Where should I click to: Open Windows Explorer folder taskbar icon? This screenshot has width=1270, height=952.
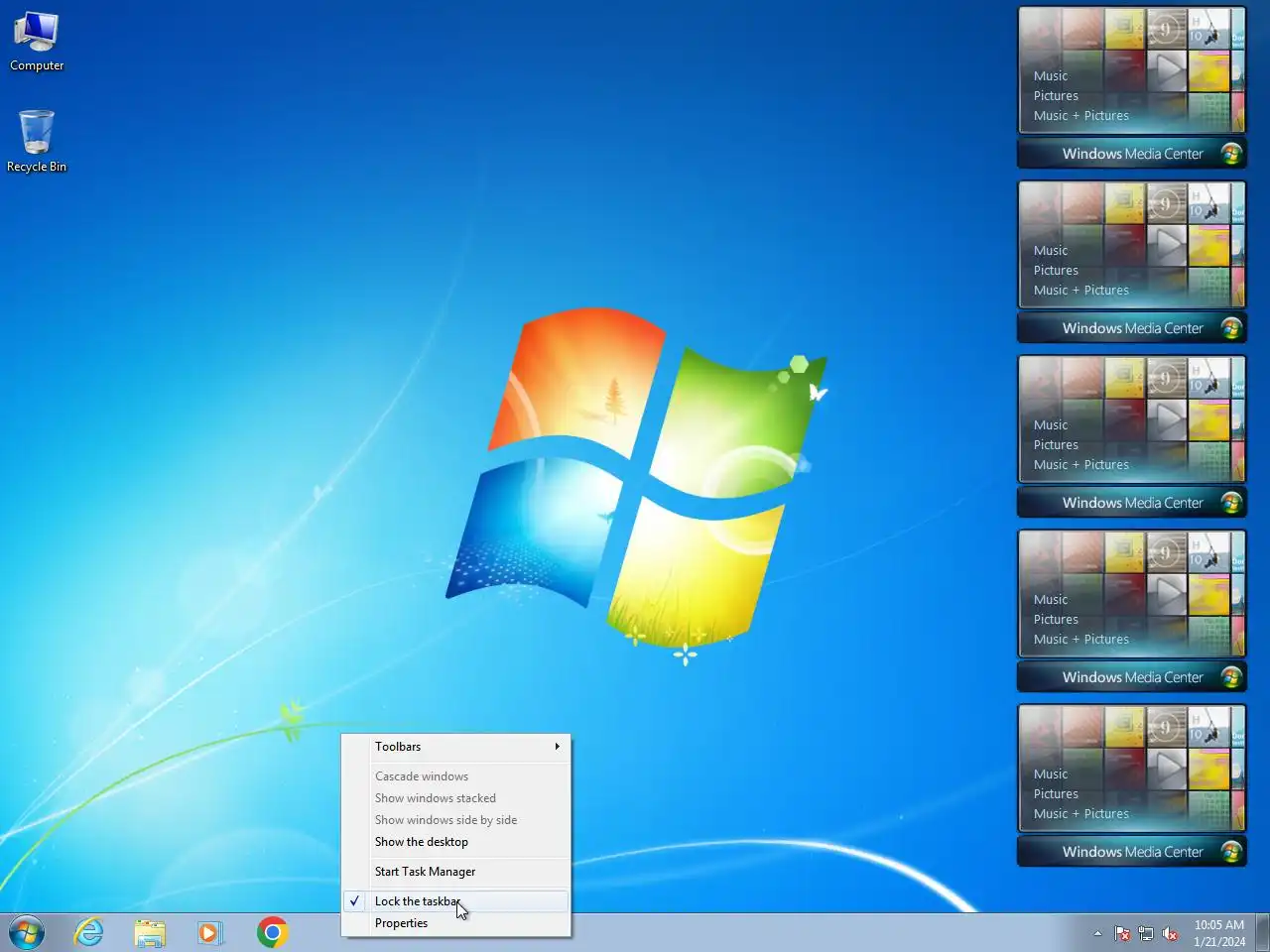[x=150, y=932]
